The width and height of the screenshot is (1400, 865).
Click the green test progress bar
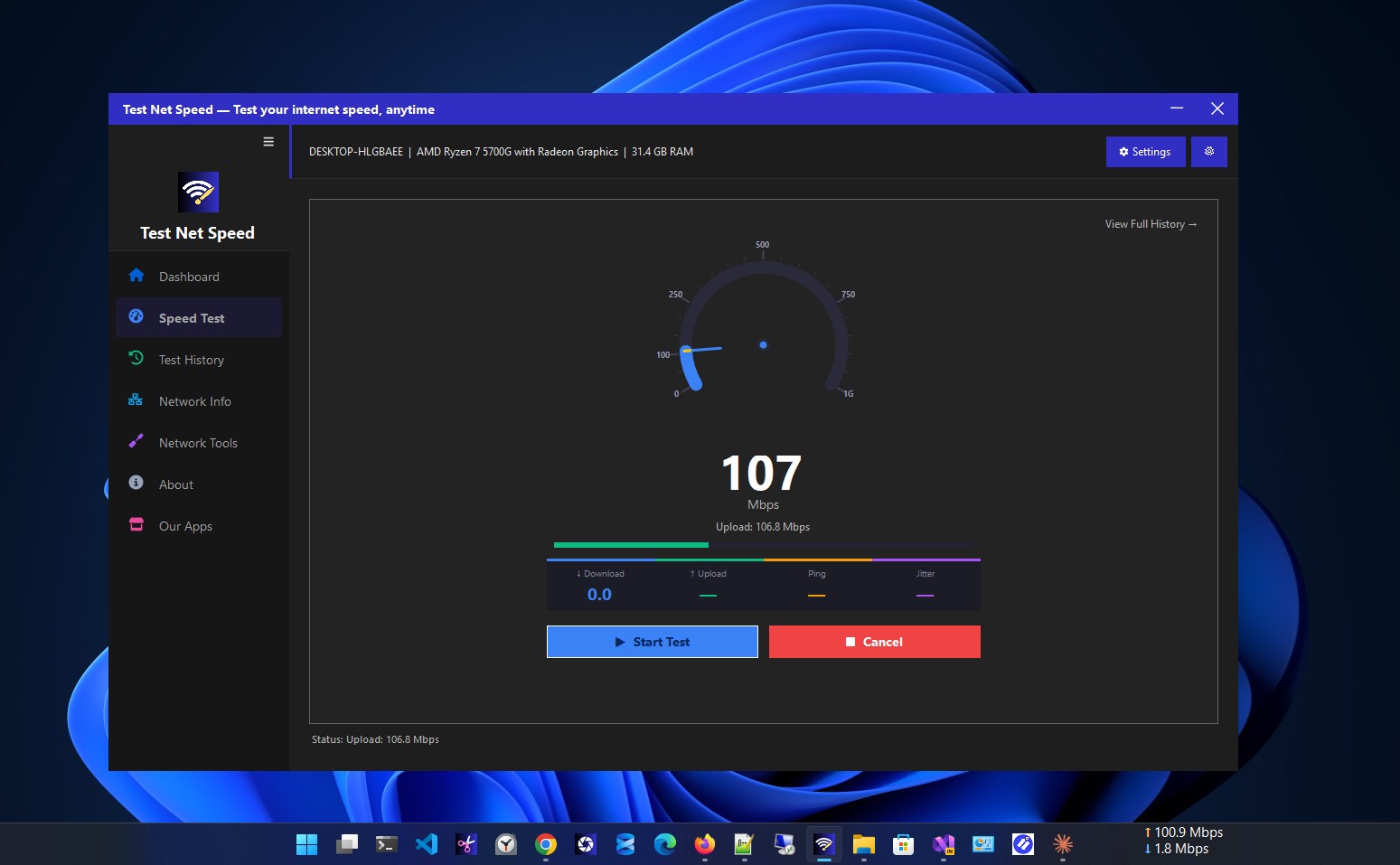click(631, 545)
